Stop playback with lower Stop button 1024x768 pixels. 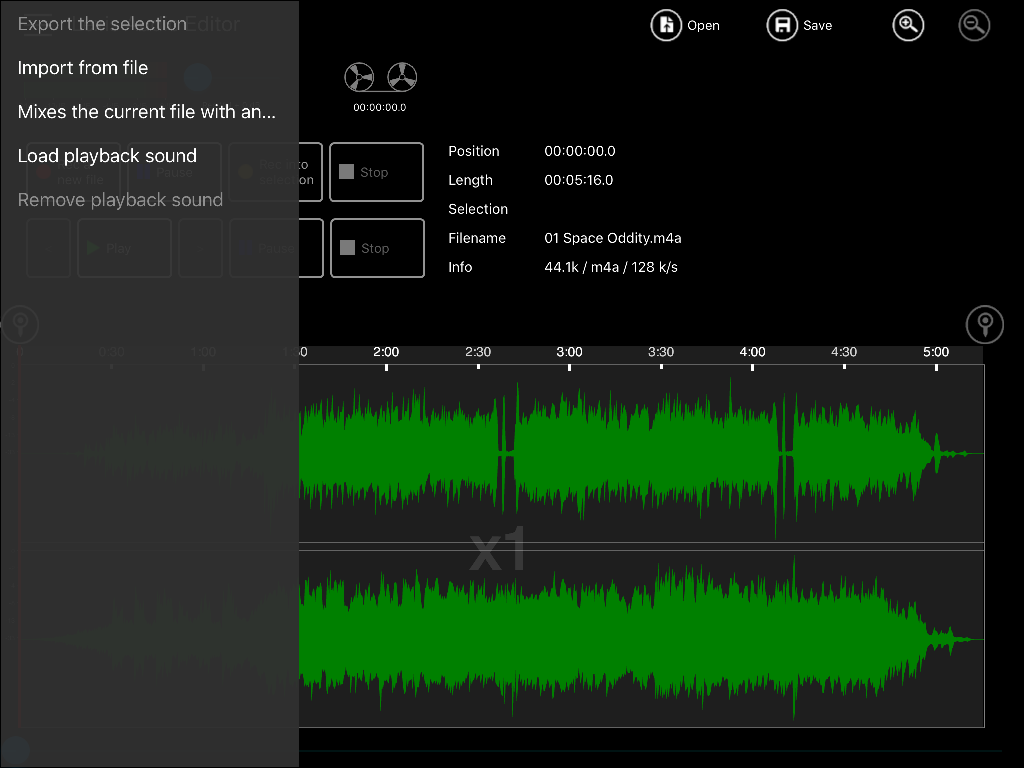pyautogui.click(x=377, y=248)
